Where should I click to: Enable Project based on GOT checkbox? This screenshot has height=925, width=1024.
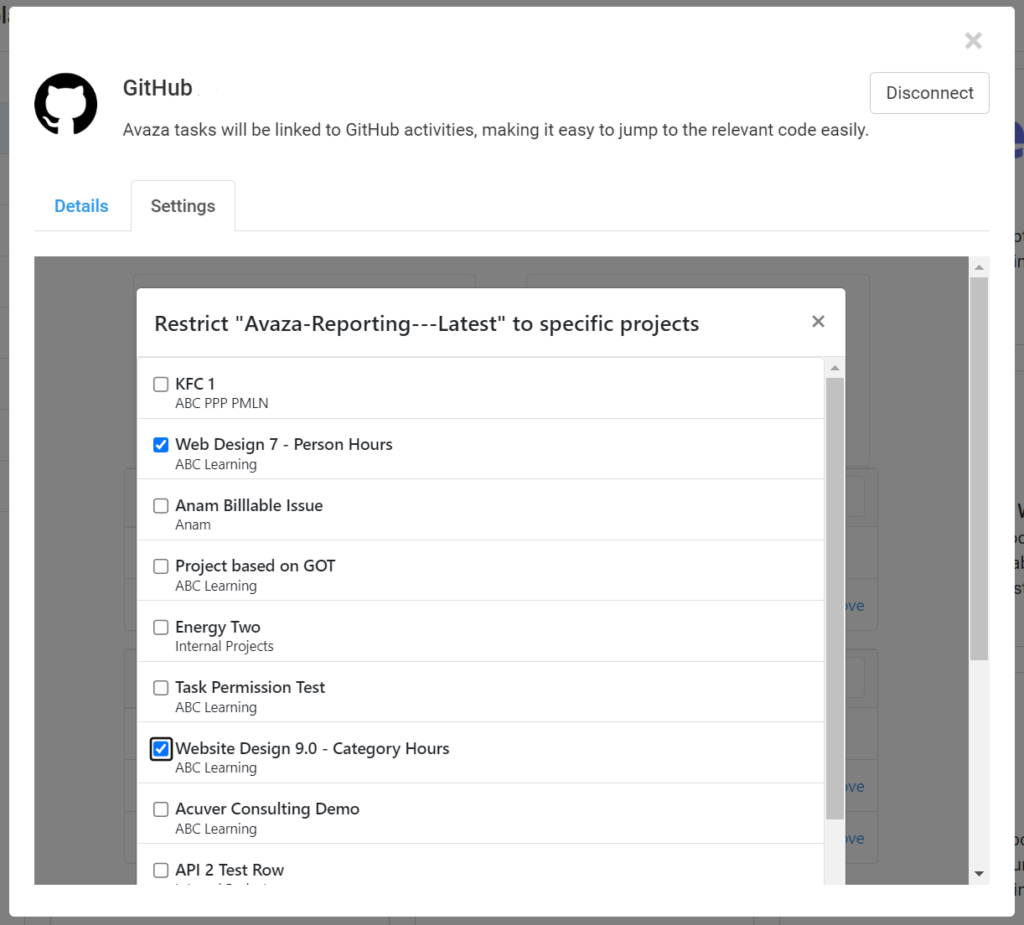click(161, 566)
